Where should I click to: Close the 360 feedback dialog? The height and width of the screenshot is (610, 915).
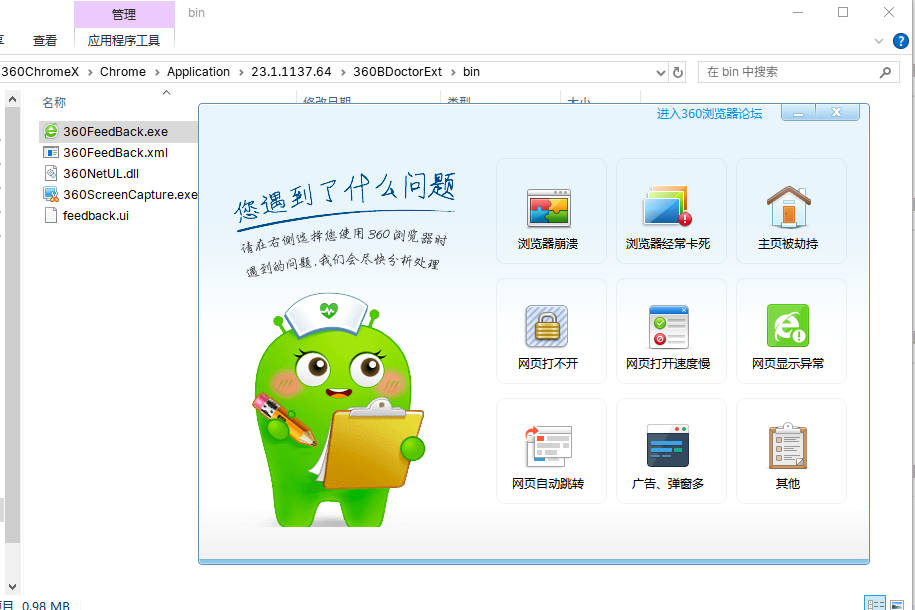(837, 113)
